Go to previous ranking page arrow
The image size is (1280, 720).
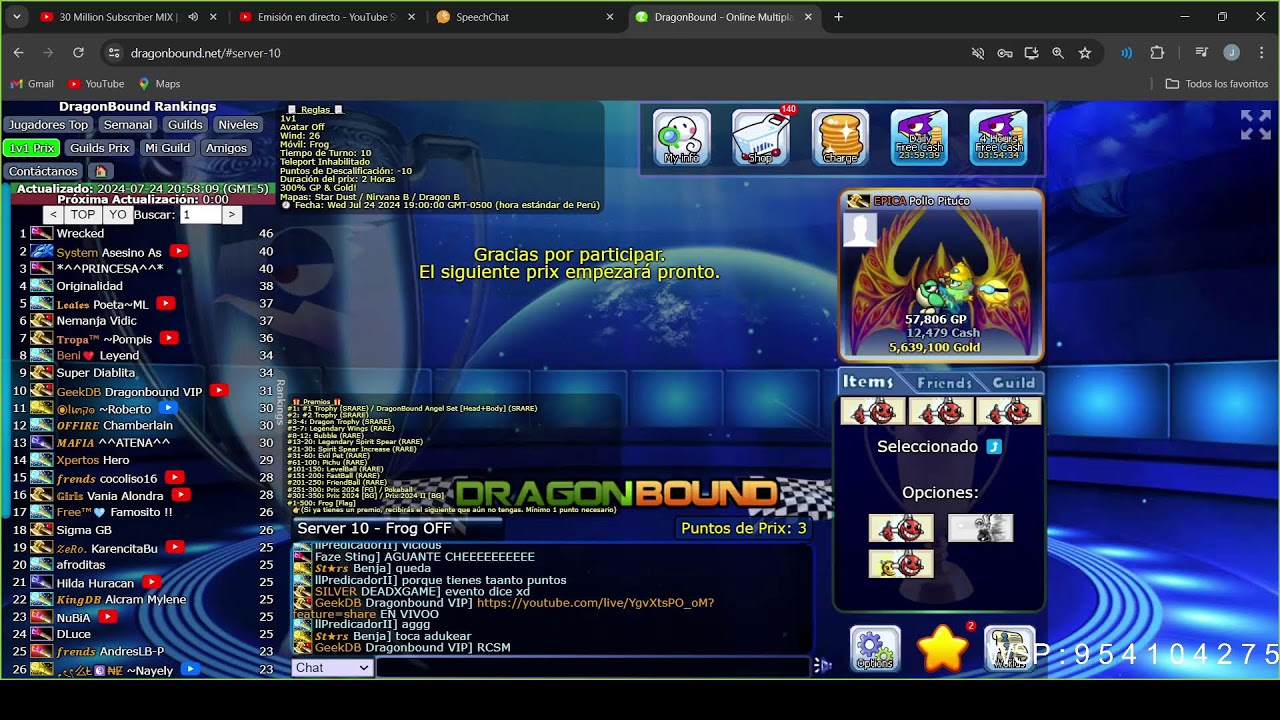(x=54, y=215)
